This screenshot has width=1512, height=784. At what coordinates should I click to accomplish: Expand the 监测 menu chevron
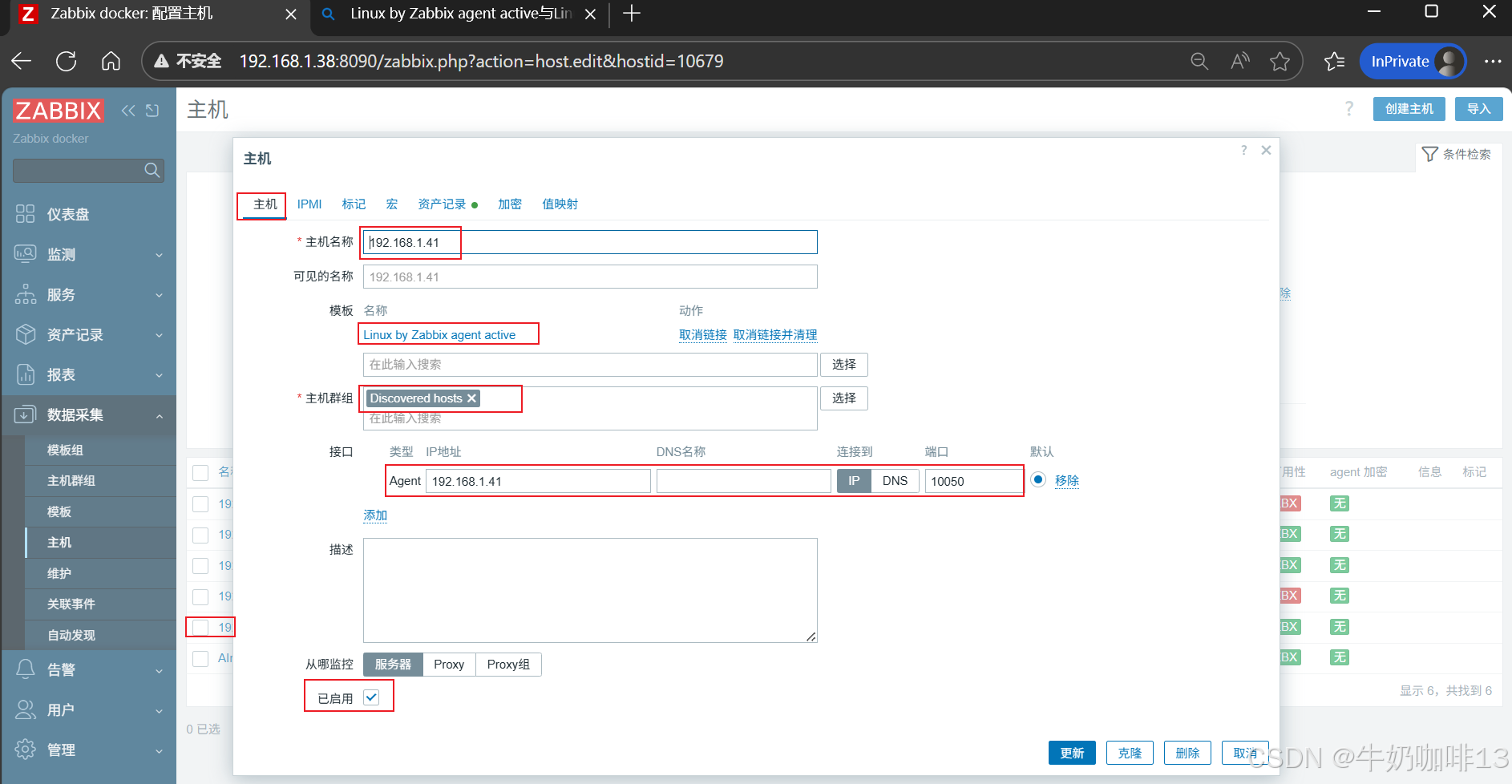point(159,255)
